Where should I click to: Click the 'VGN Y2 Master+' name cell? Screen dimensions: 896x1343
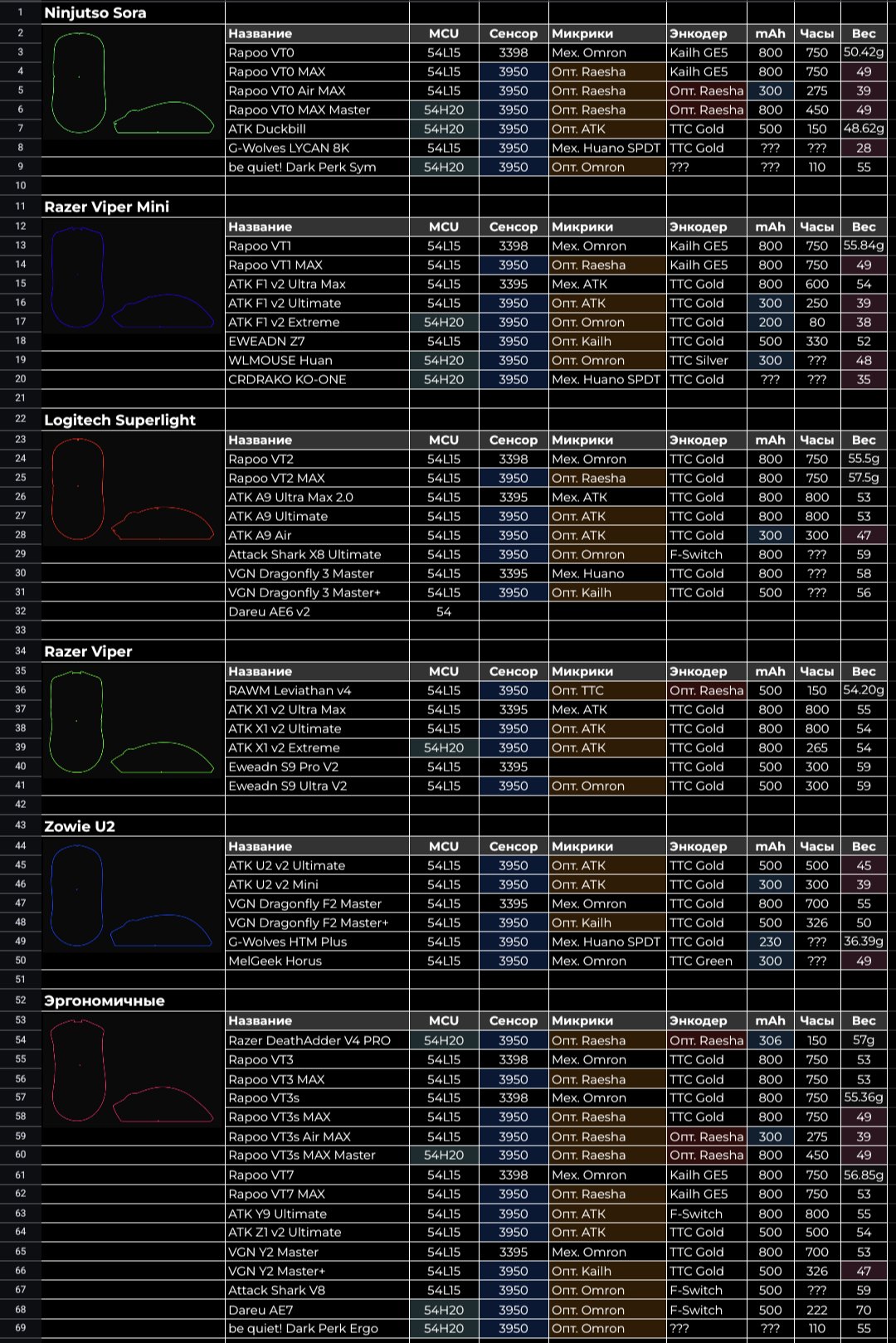(318, 1271)
